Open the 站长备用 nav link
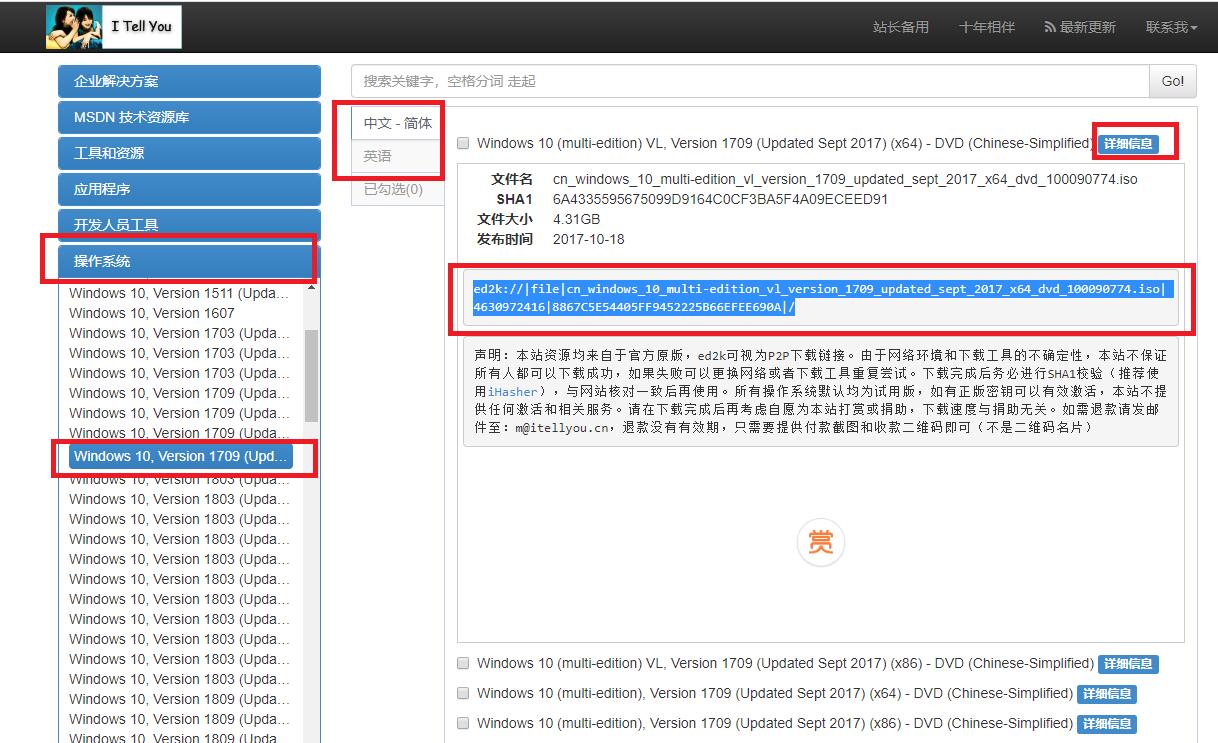Viewport: 1218px width, 743px height. click(901, 27)
